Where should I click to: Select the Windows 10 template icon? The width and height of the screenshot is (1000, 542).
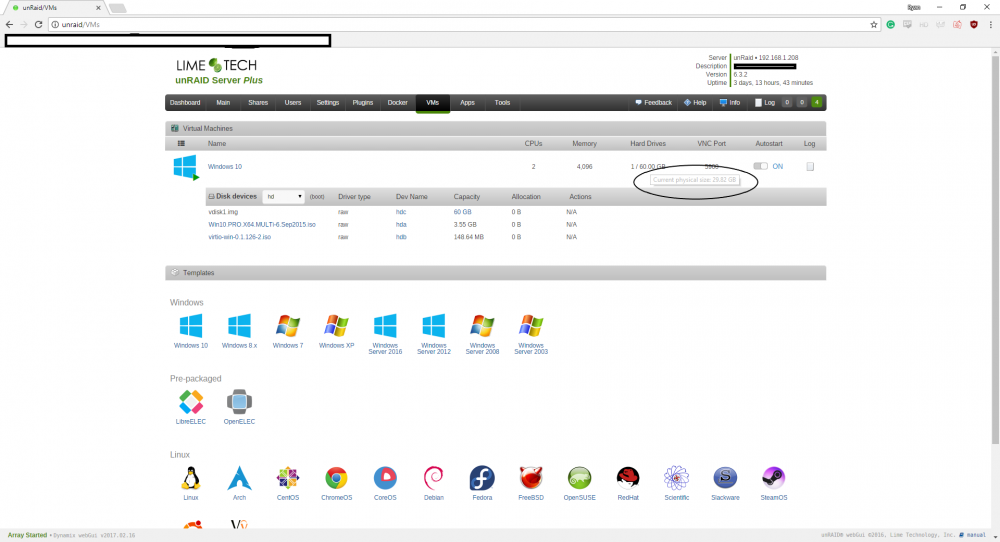tap(191, 326)
